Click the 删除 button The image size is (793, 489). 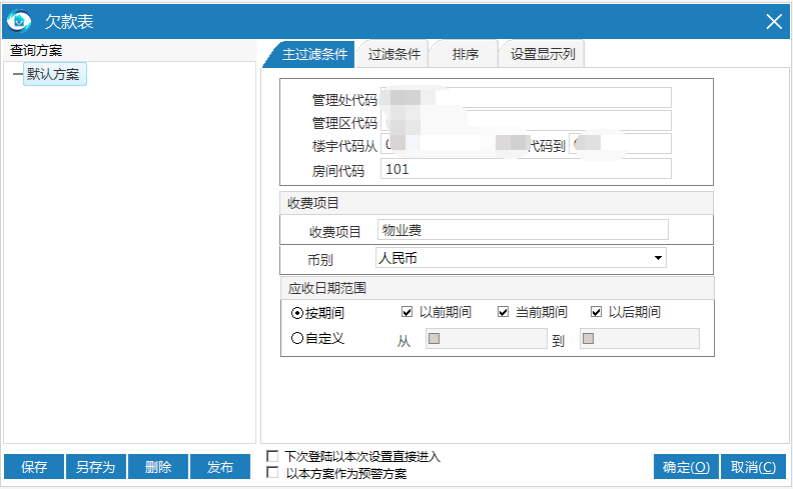[x=158, y=466]
